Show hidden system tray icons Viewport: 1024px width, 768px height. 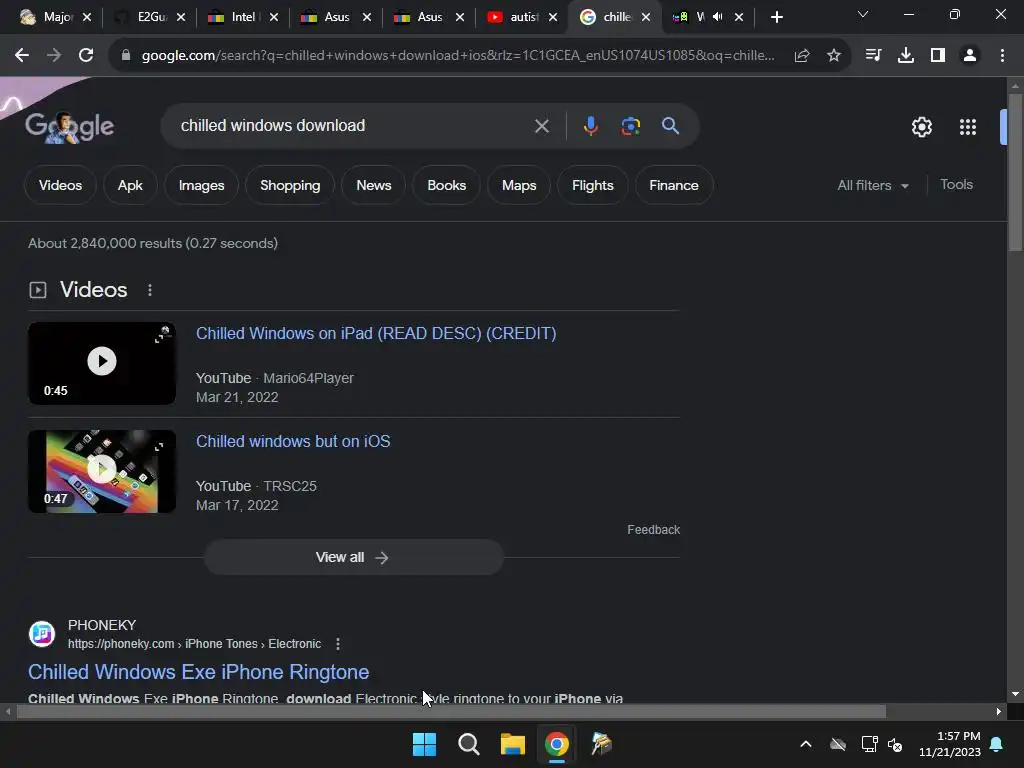point(806,744)
